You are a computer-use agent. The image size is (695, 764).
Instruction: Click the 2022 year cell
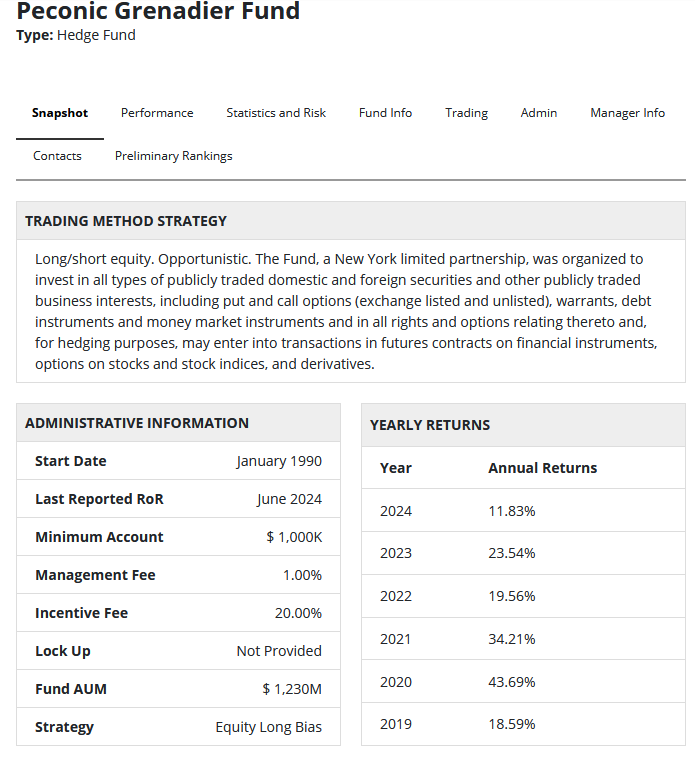(396, 596)
